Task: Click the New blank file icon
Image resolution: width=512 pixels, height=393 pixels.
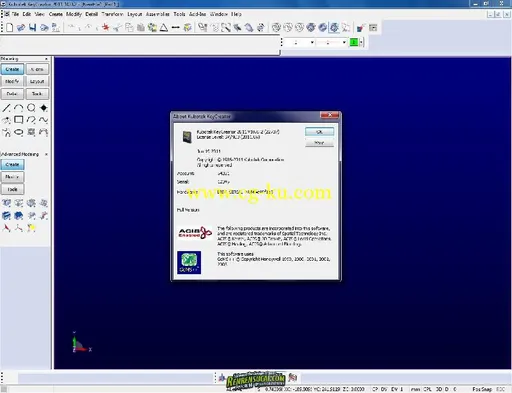Action: coord(10,28)
